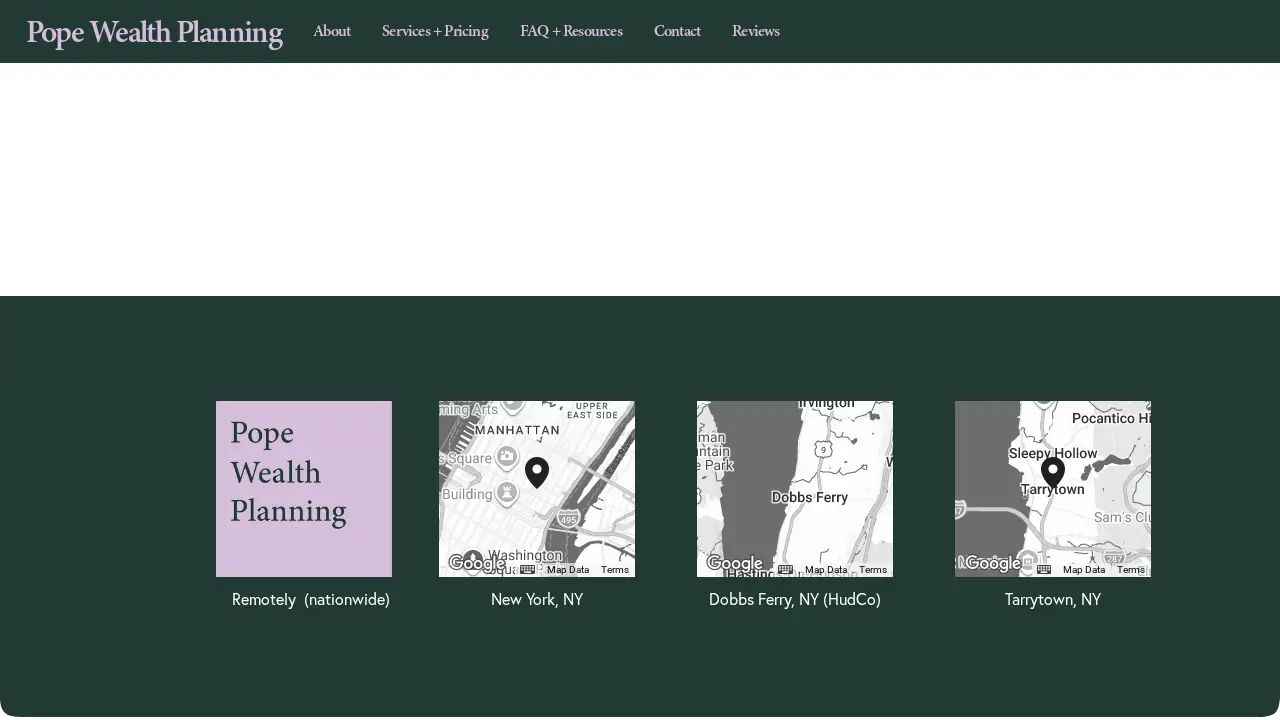
Task: Open keyboard shortcuts icon on New York map
Action: pos(527,569)
